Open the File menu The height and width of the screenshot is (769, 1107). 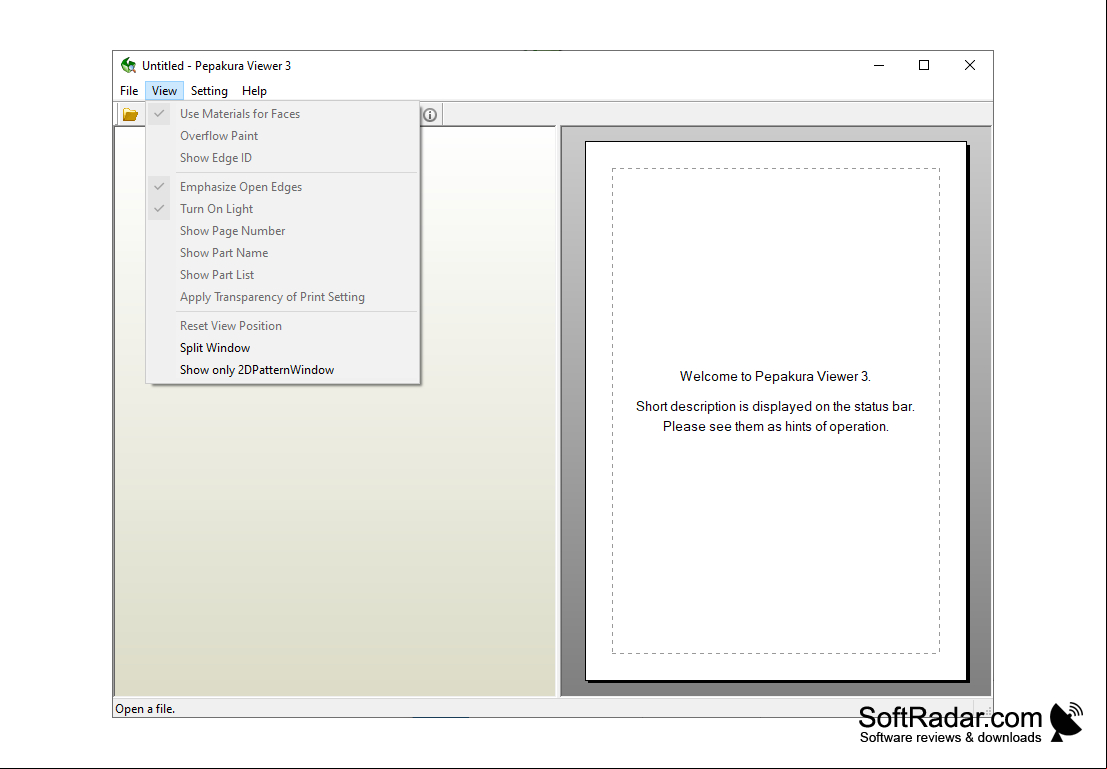coord(128,90)
